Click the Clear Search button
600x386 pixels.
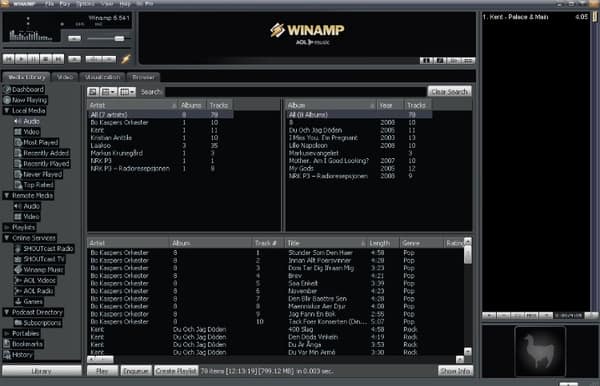449,92
